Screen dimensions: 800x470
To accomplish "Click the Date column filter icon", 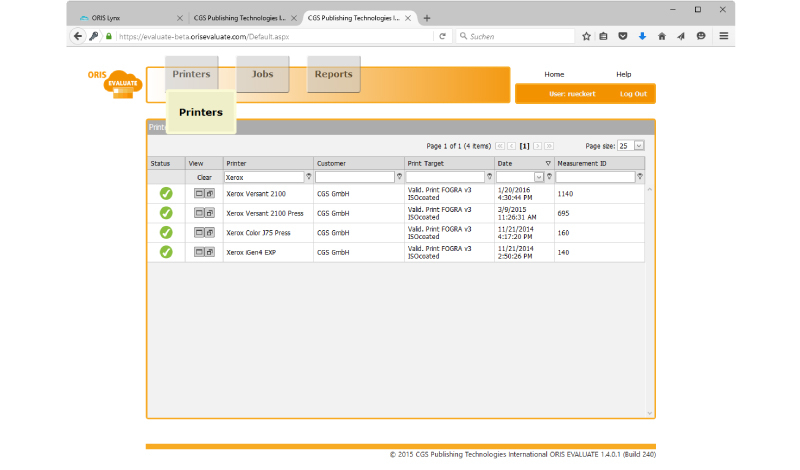I will [x=549, y=177].
